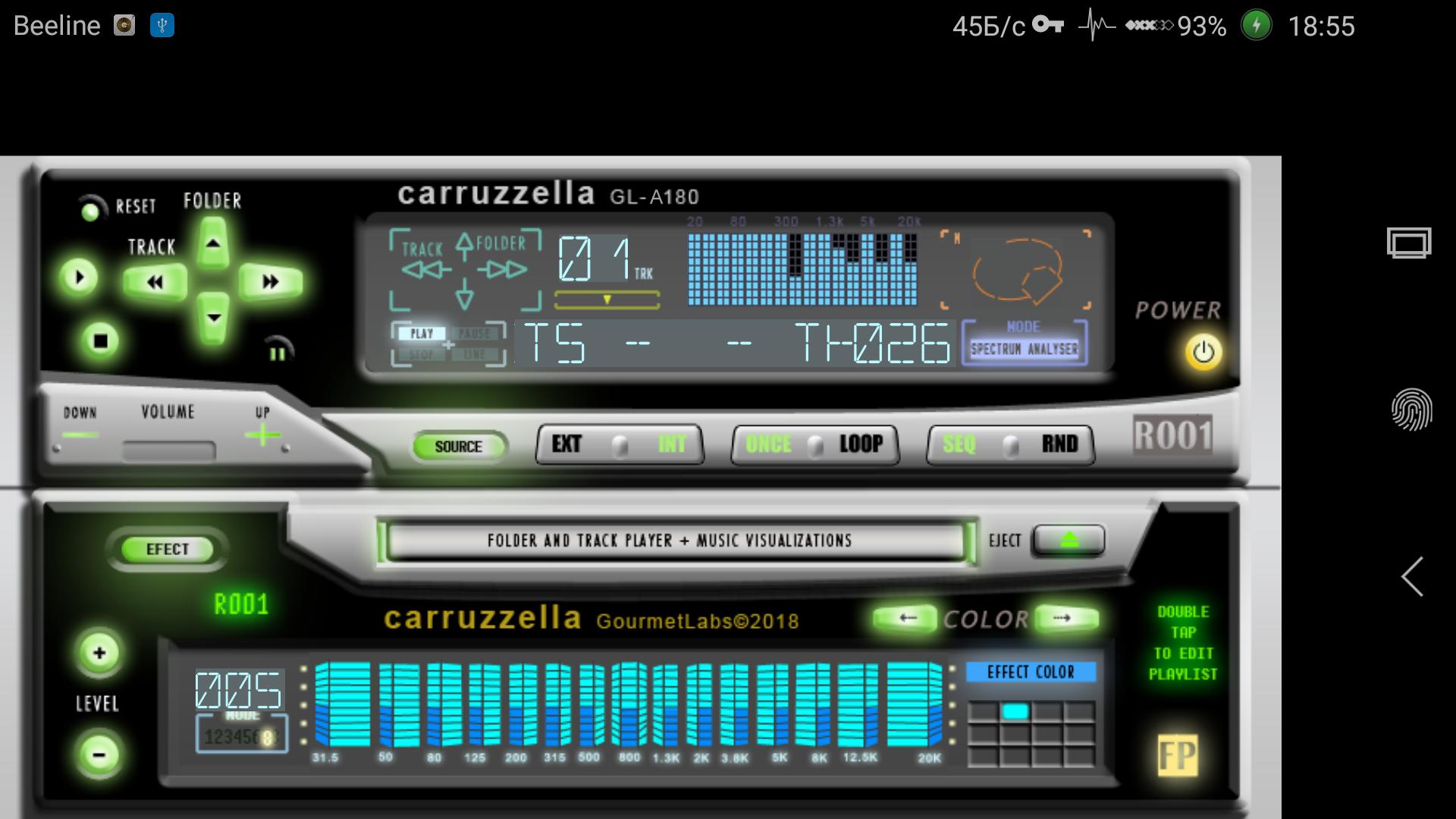Tap the TS -- -- TH026 text display
This screenshot has width=1456, height=819.
[736, 343]
